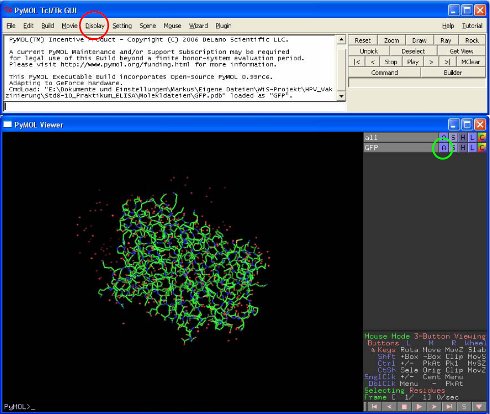Open the Show menu for GFP object

point(453,147)
